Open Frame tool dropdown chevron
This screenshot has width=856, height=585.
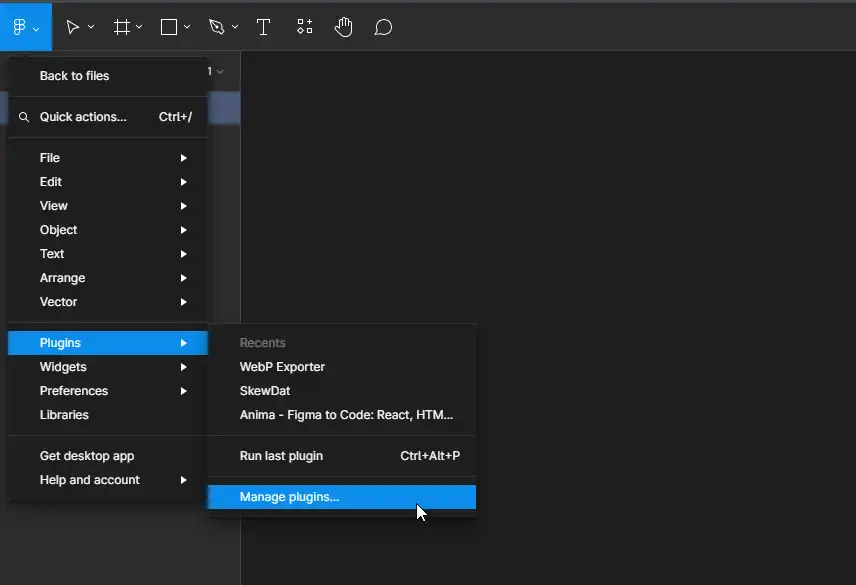point(139,27)
